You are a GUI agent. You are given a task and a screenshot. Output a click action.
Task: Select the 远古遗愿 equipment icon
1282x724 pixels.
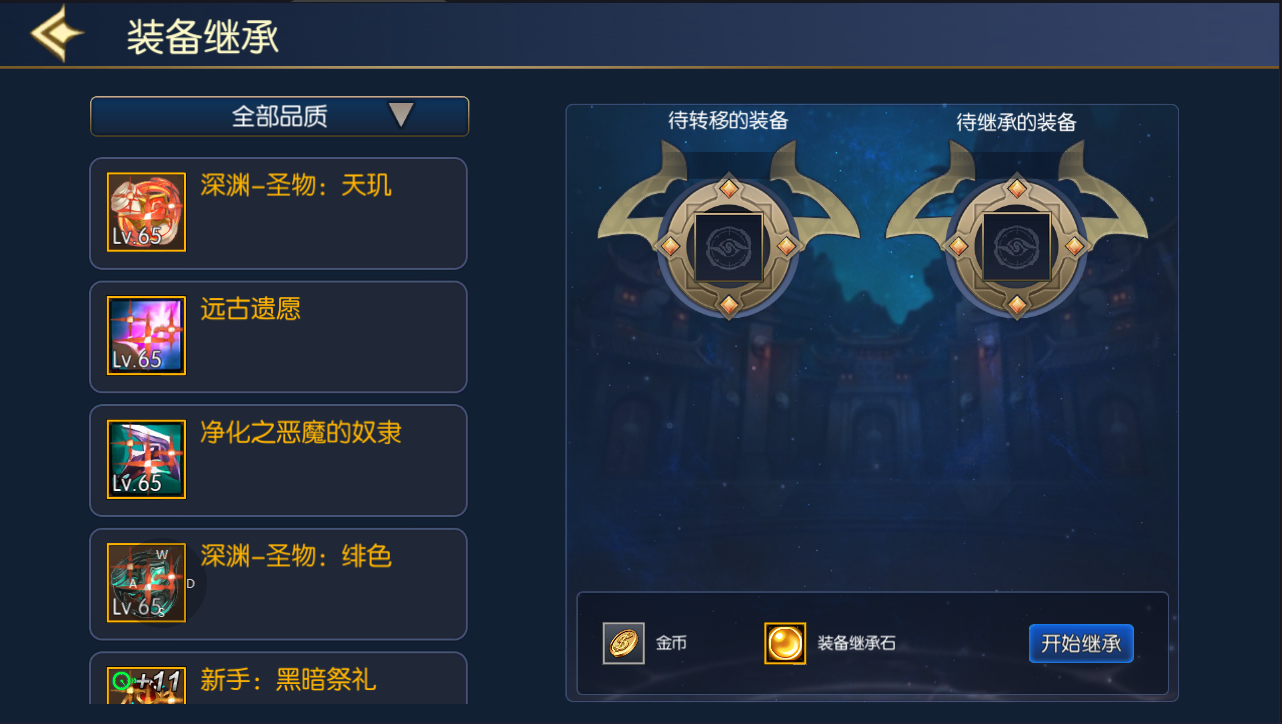click(x=146, y=335)
